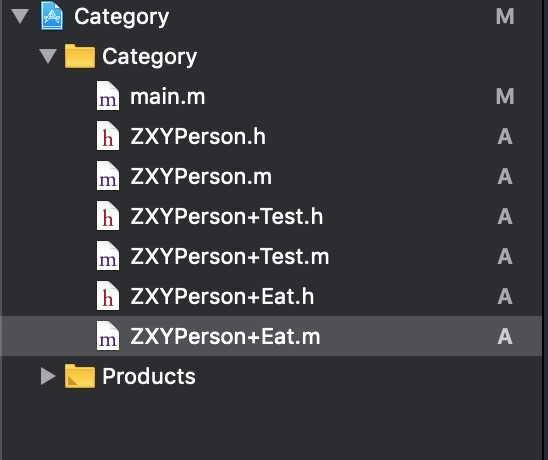
Task: Click the main.m file icon
Action: tap(108, 96)
